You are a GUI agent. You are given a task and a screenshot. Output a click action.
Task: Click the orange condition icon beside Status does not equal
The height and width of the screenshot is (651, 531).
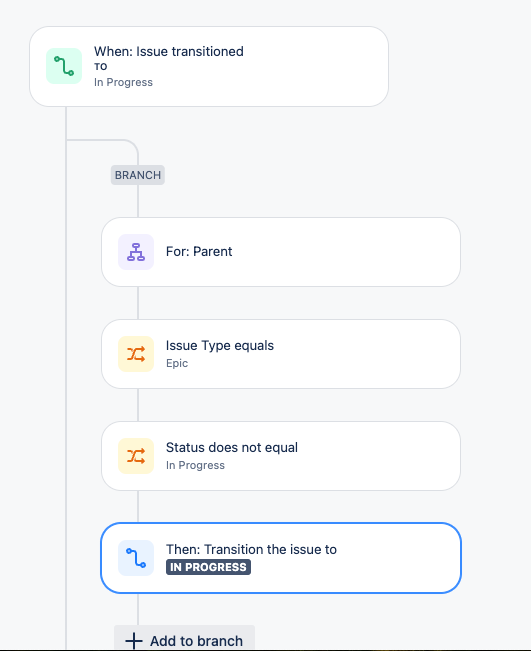[136, 456]
